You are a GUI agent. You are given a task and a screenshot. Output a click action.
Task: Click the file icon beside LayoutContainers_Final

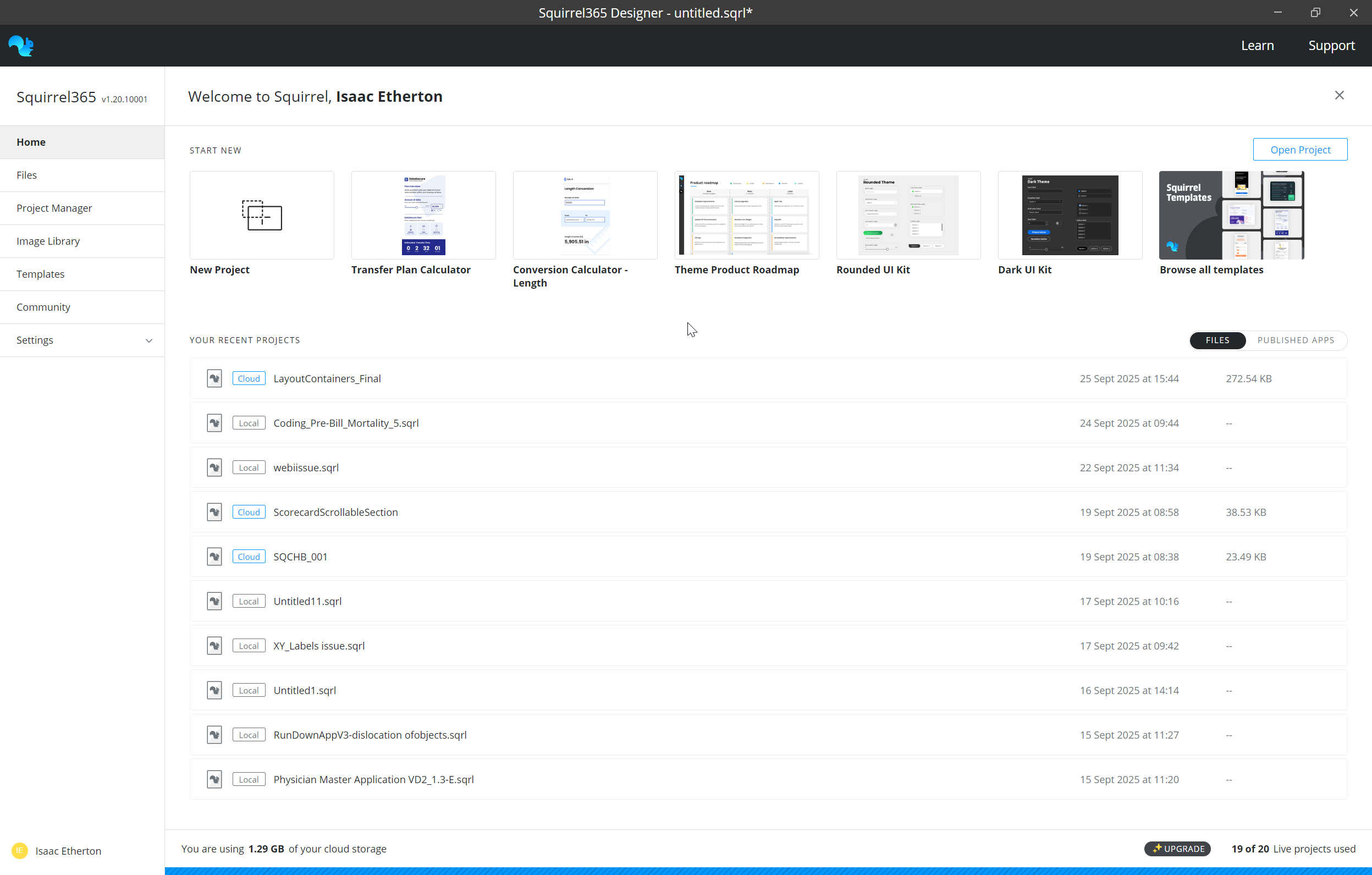click(x=214, y=378)
